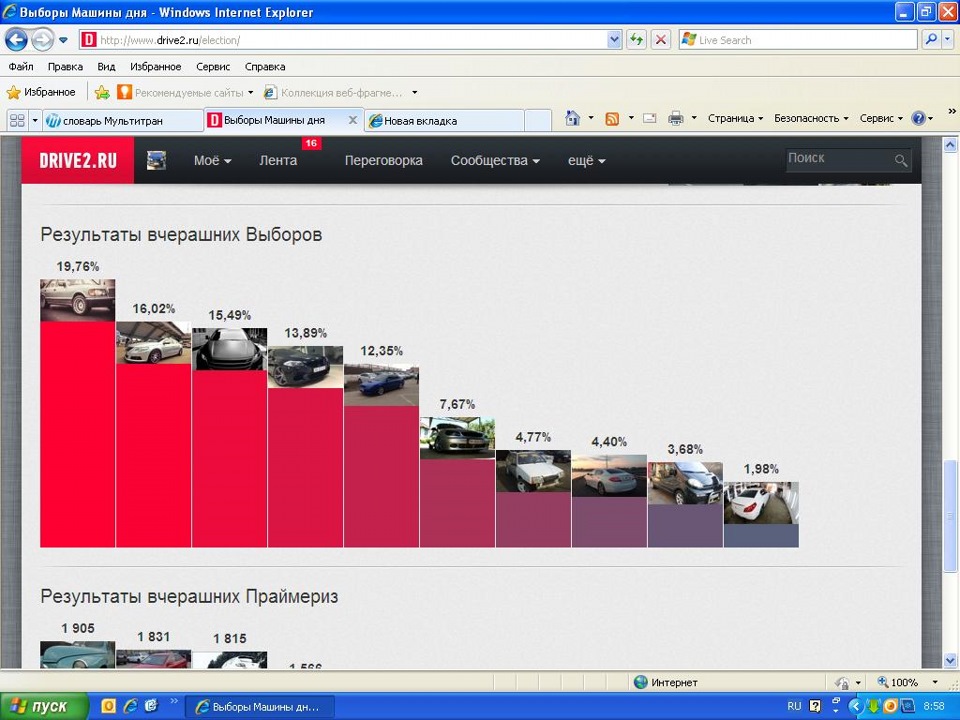The width and height of the screenshot is (960, 720).
Task: Open the Безопасность dropdown menu
Action: (811, 118)
